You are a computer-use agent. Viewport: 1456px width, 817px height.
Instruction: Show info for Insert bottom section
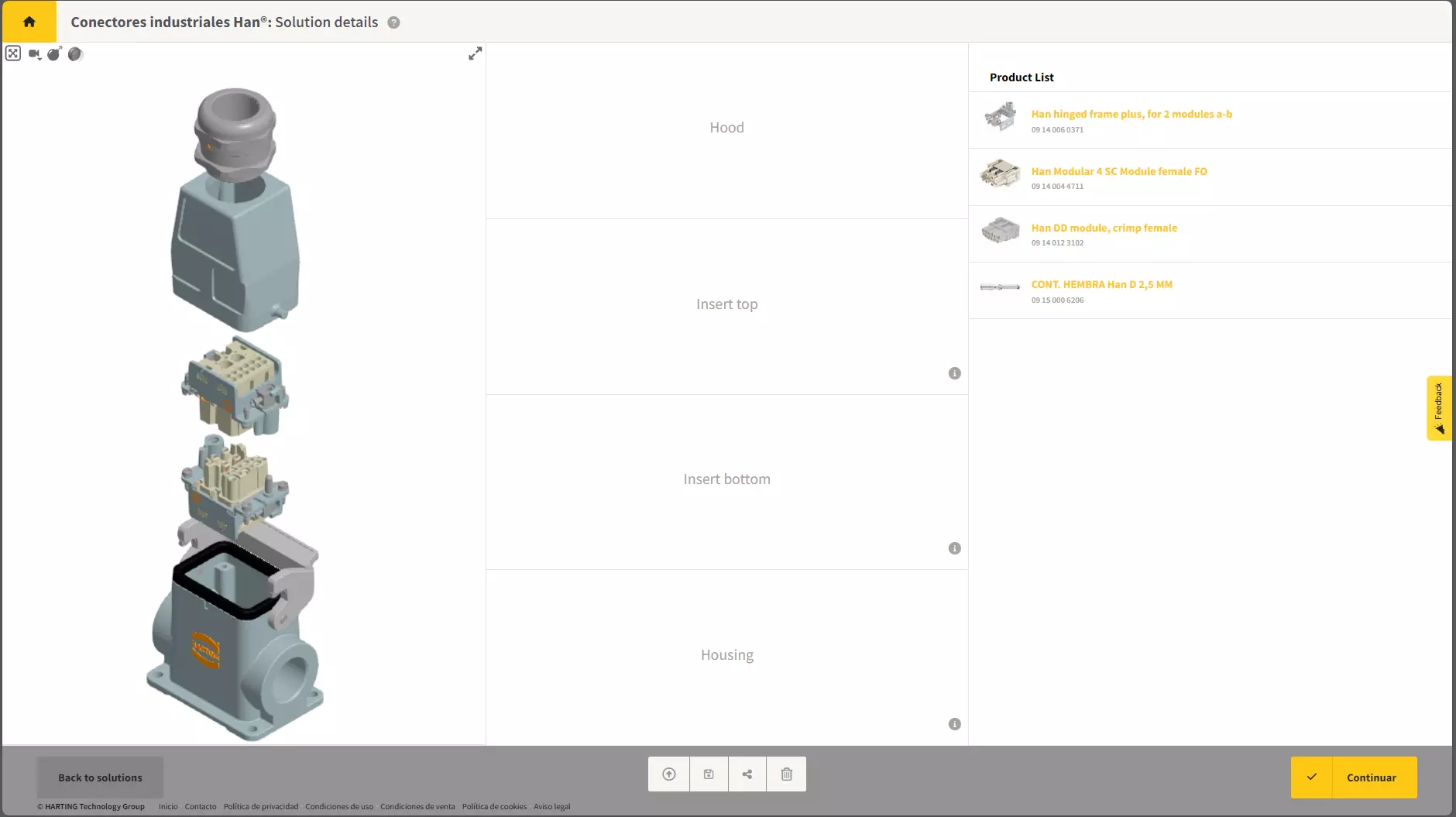click(x=955, y=548)
